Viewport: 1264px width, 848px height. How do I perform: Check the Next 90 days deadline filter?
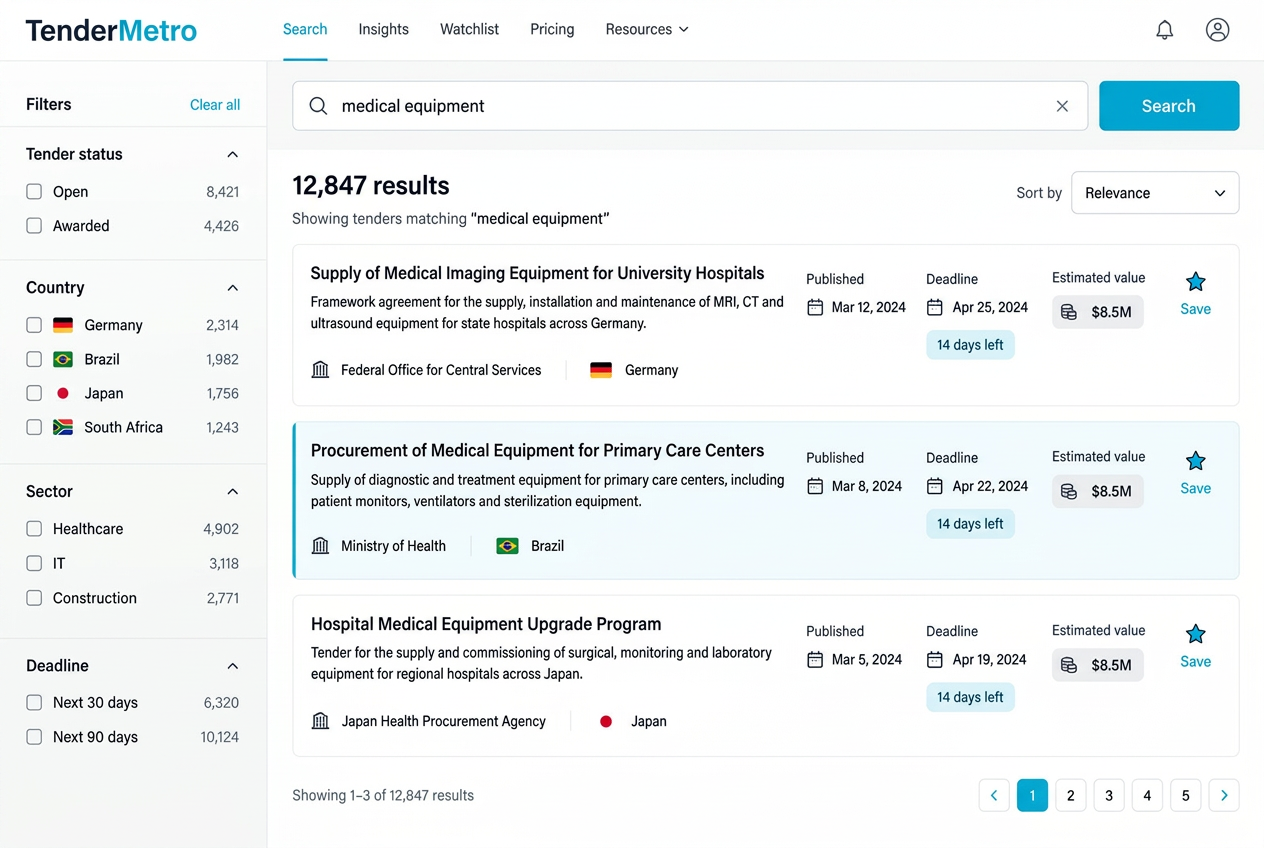tap(34, 737)
